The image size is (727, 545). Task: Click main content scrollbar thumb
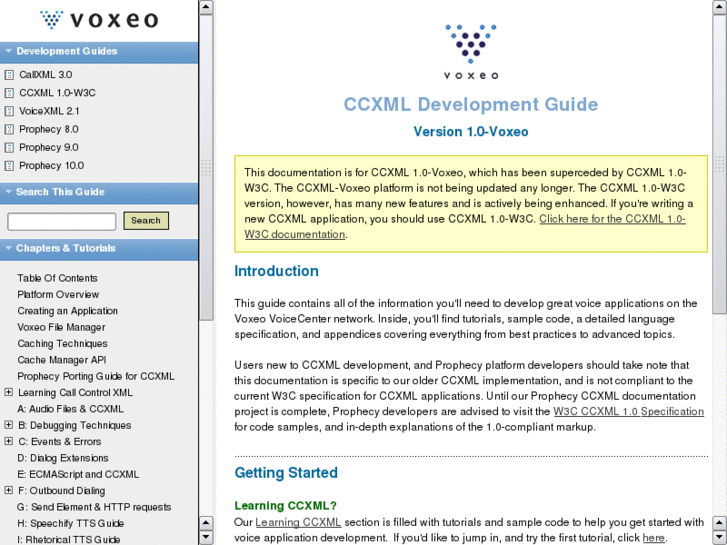[720, 164]
